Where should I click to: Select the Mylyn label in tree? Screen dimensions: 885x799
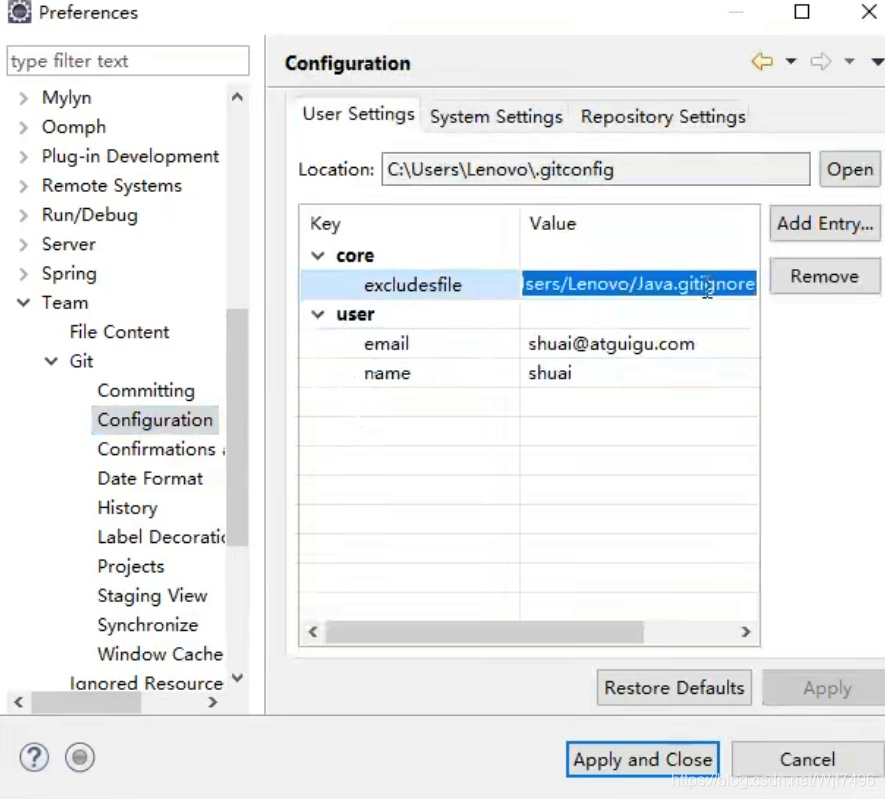67,98
